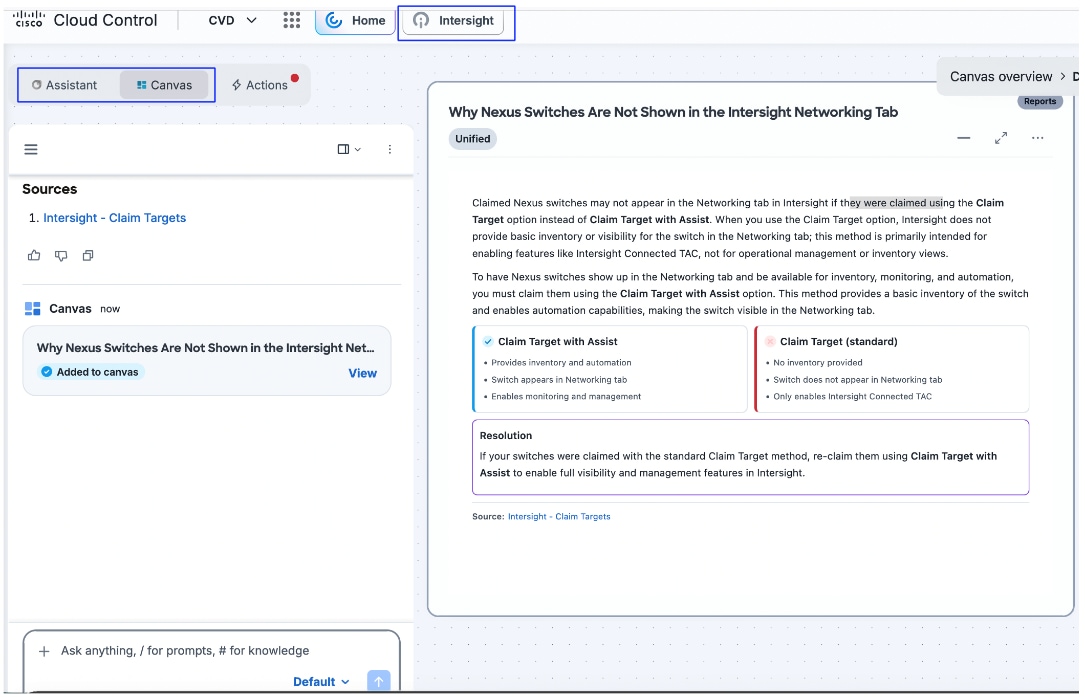Switch to the Intersight tab
The image size is (1085, 697).
(453, 21)
